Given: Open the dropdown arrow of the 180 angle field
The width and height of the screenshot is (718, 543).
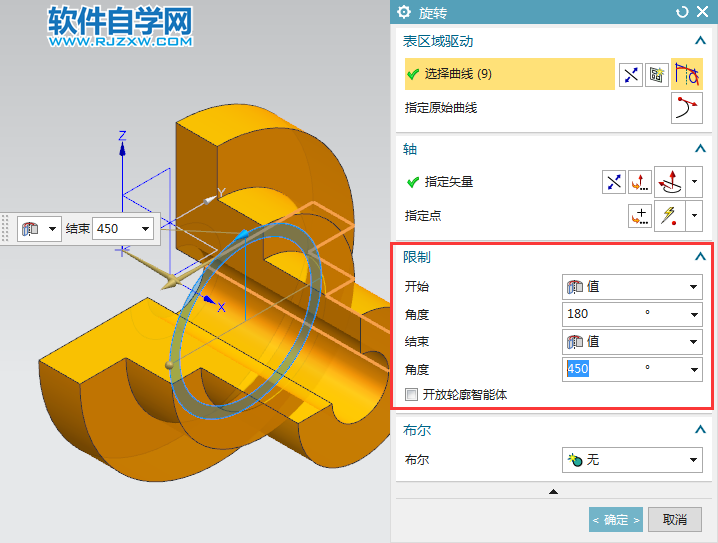Looking at the screenshot, I should coord(694,315).
